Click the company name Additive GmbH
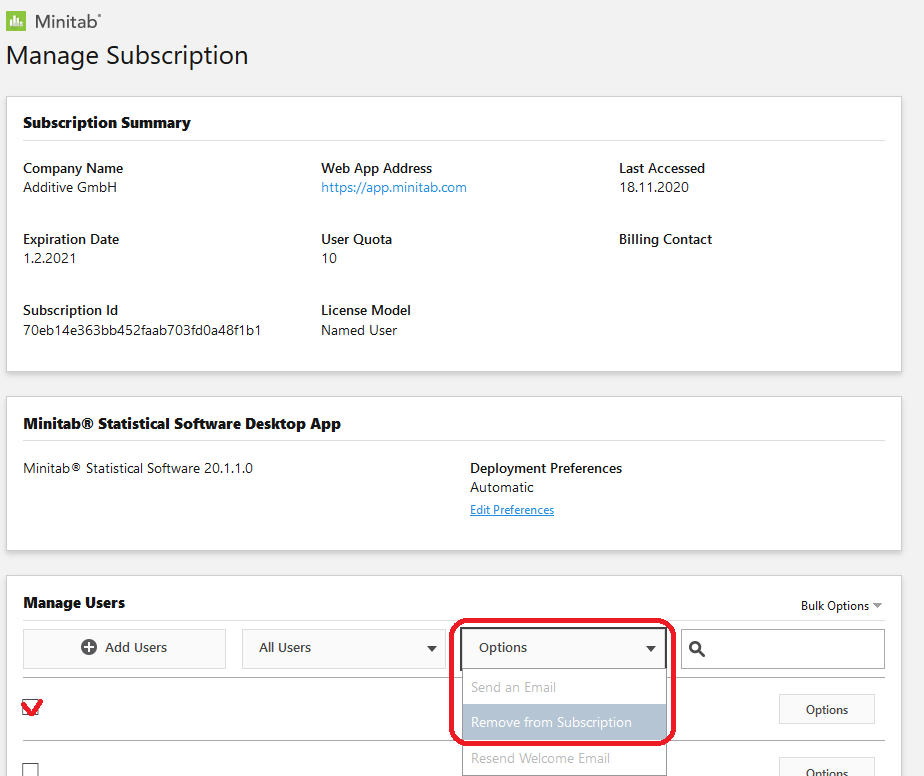 (x=70, y=187)
